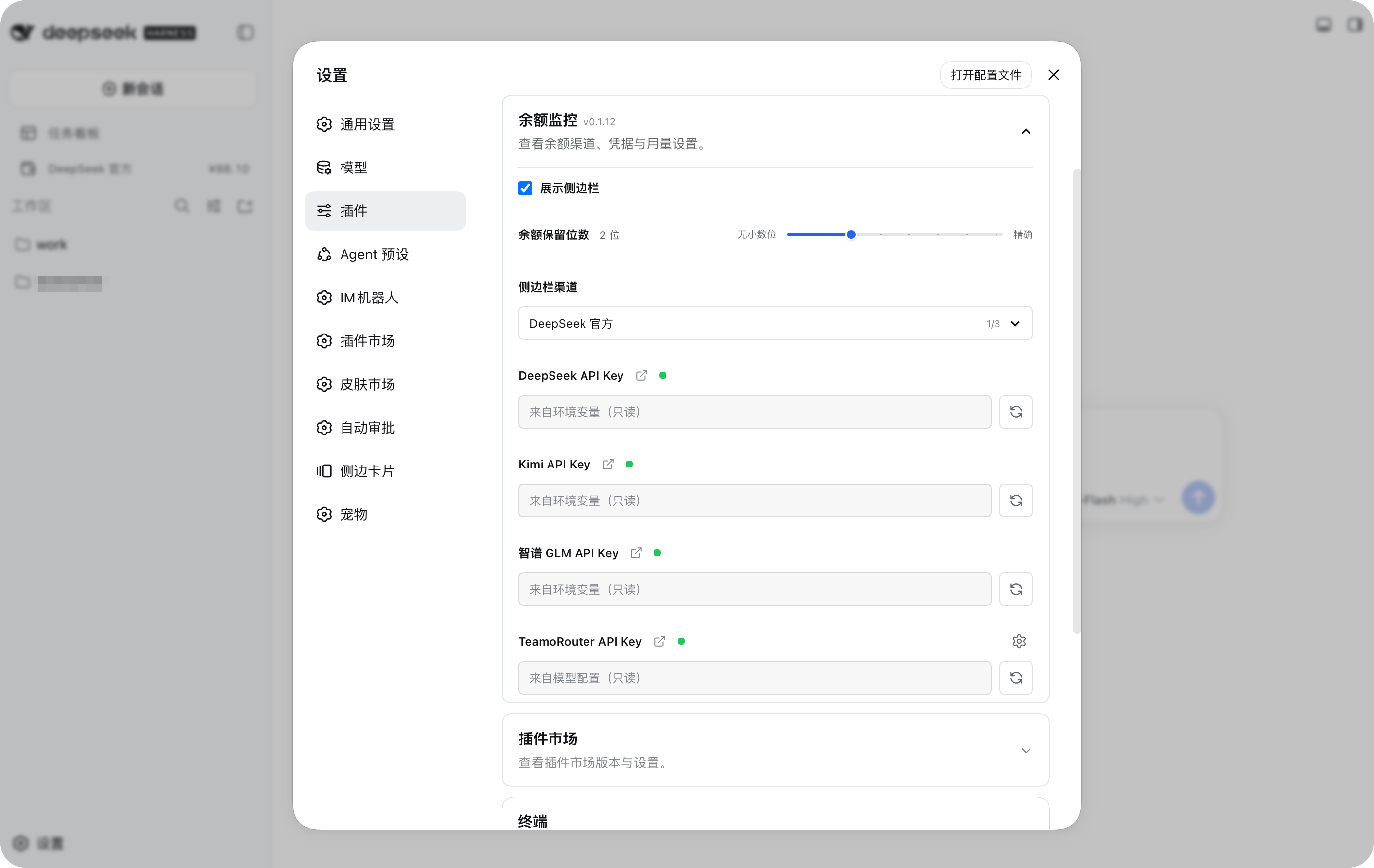Open the 插件市场 sidebar entry
The image size is (1374, 868).
(385, 340)
